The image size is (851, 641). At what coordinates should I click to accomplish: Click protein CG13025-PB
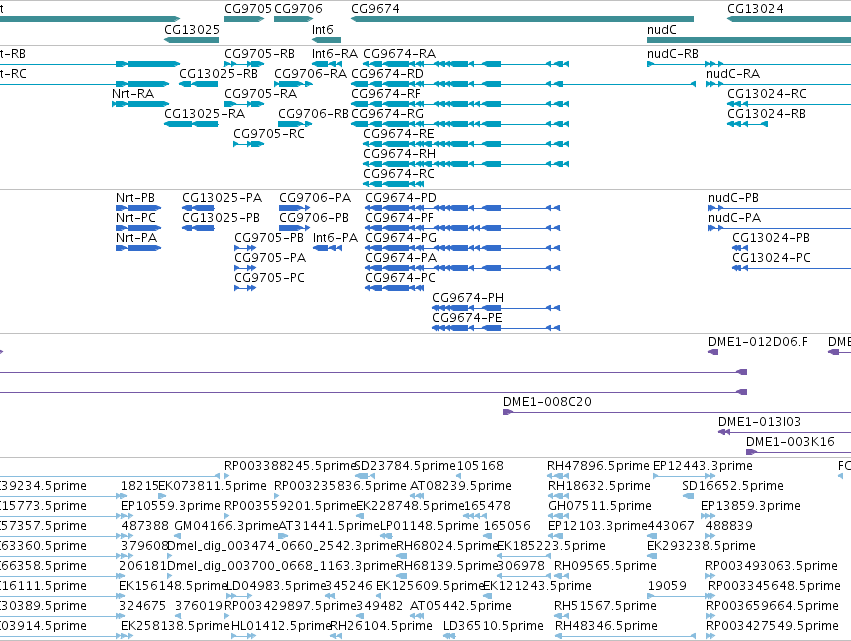click(221, 218)
